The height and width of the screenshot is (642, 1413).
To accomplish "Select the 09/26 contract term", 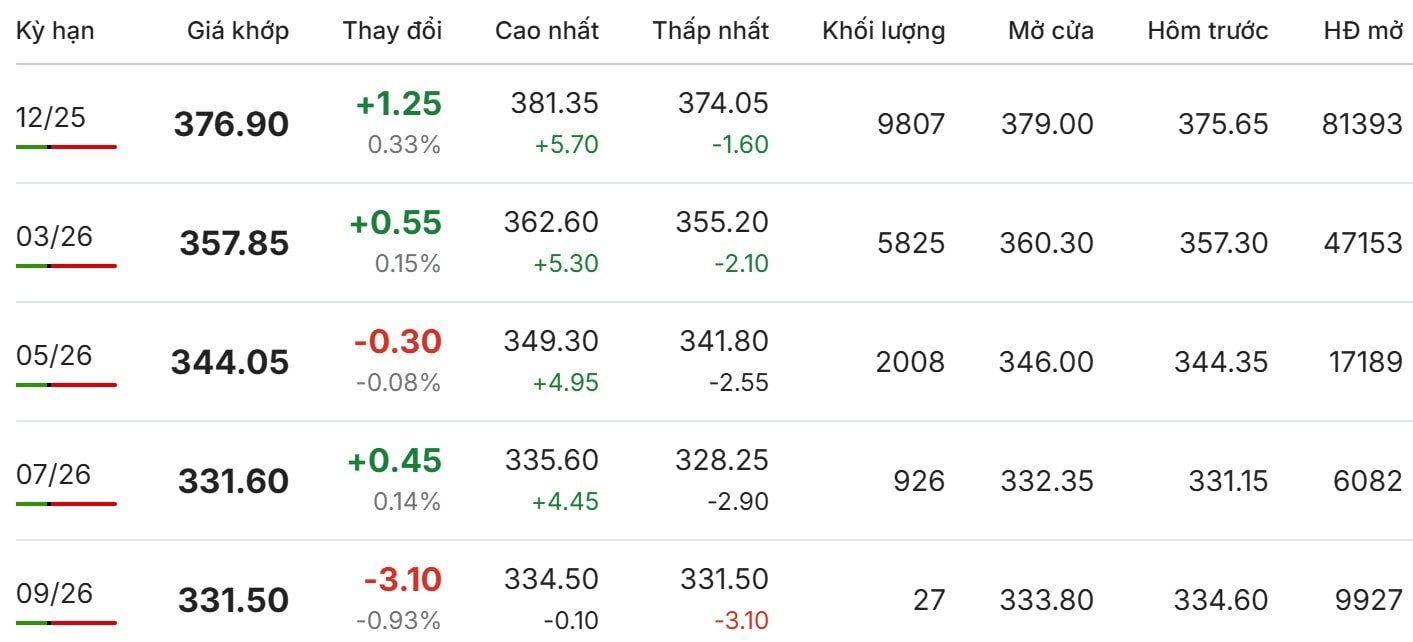I will 54,593.
